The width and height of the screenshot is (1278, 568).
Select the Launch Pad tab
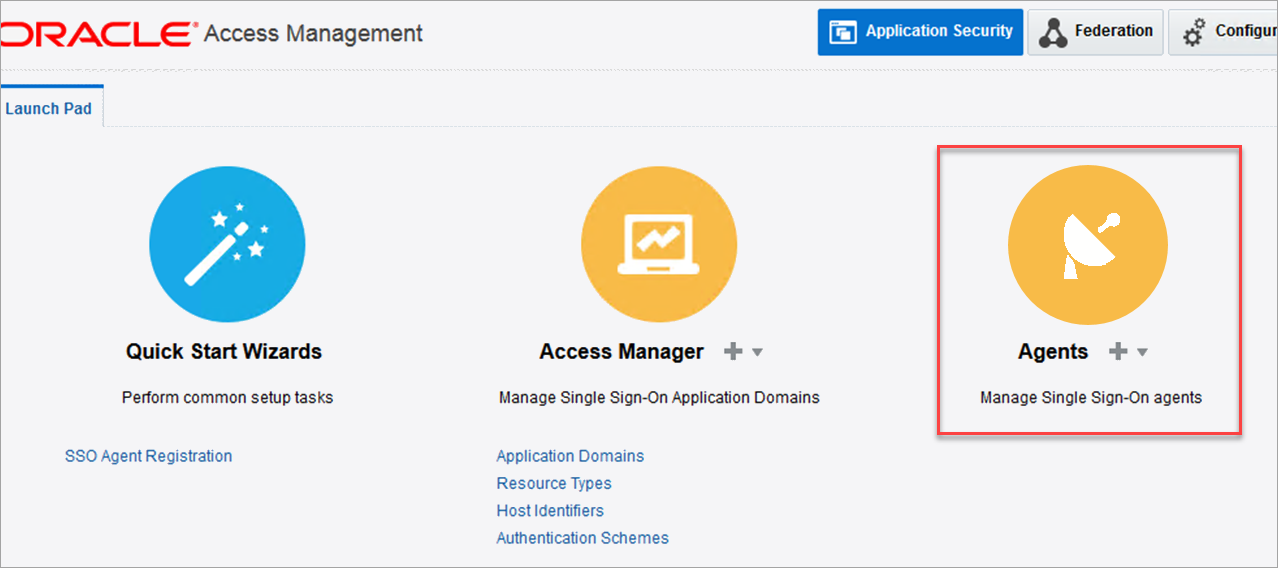point(49,108)
